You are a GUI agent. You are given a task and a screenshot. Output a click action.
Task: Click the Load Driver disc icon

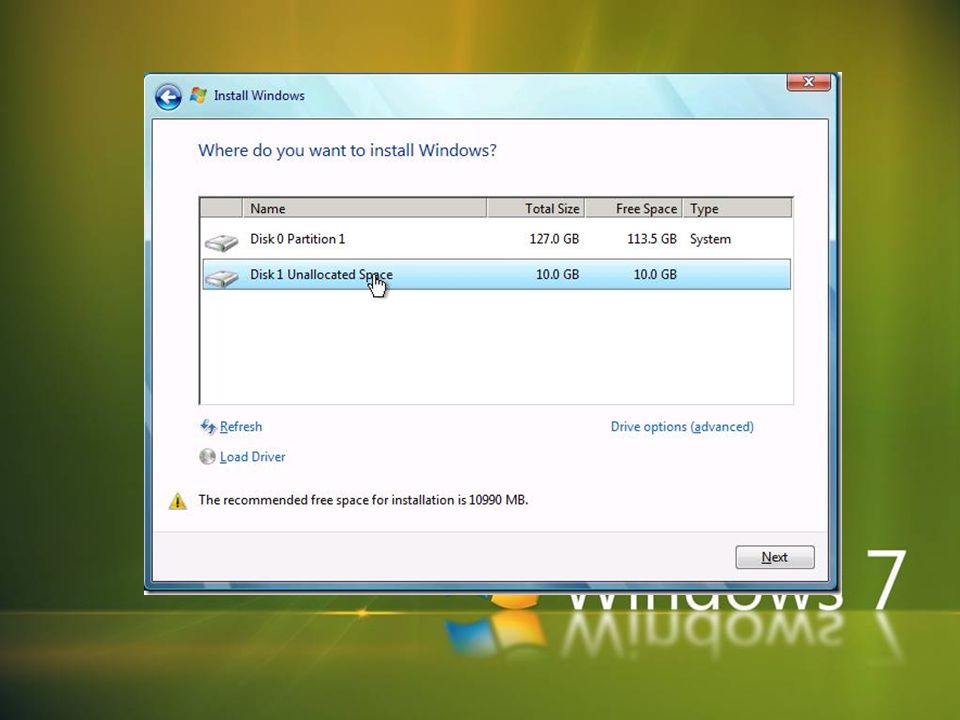208,456
